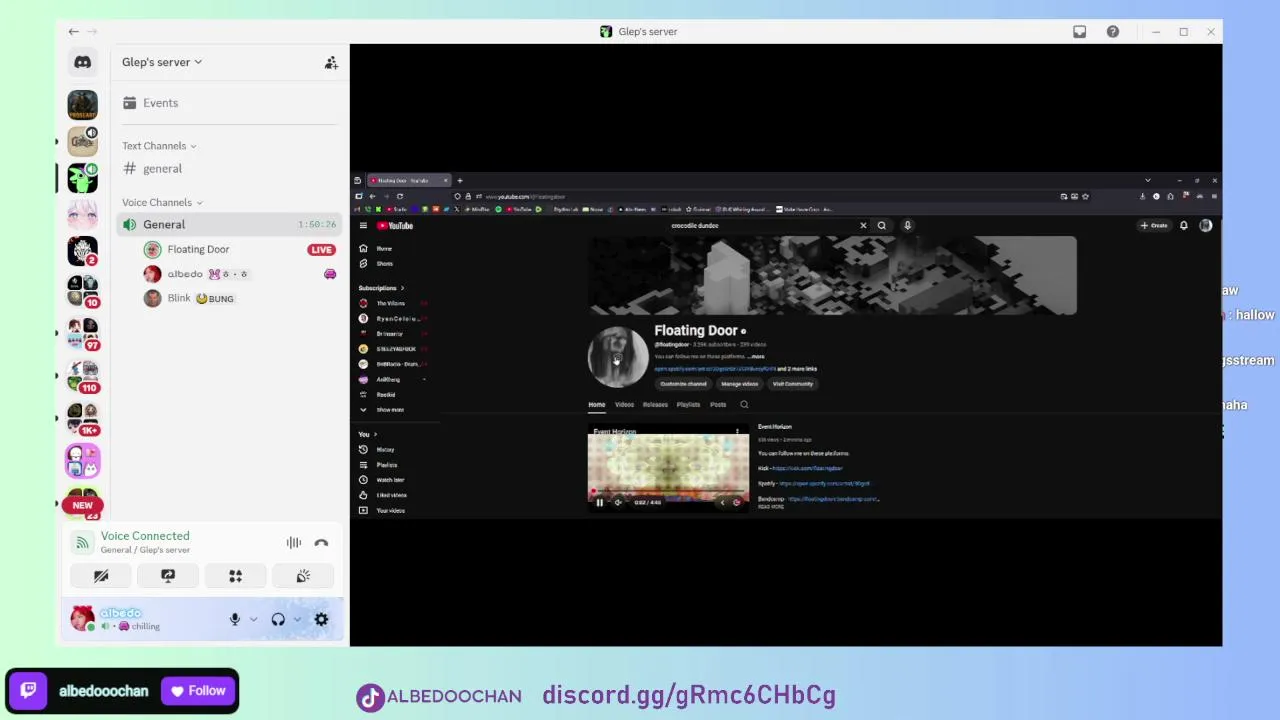Image resolution: width=1280 pixels, height=720 pixels.
Task: Open the YouTube hamburger guide menu
Action: [363, 226]
